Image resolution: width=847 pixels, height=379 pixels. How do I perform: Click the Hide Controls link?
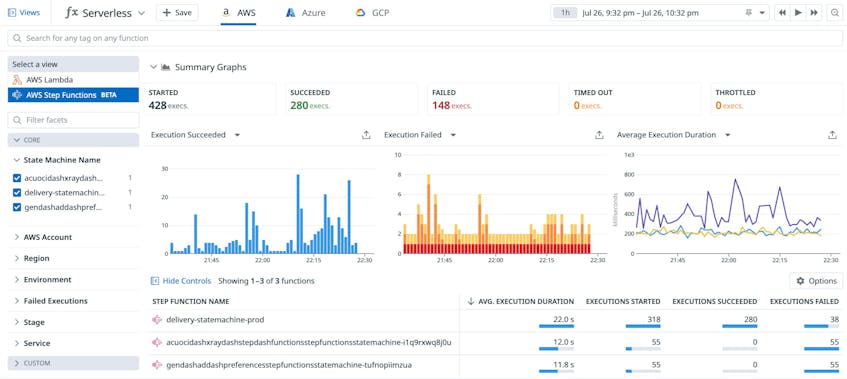point(181,281)
